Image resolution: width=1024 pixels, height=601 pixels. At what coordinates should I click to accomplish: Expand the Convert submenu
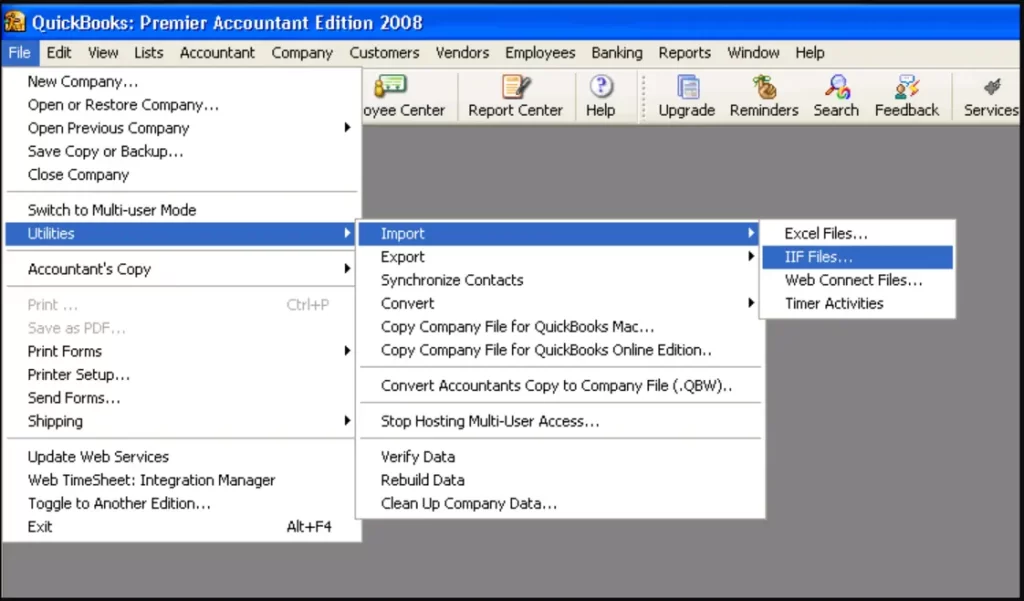[407, 303]
